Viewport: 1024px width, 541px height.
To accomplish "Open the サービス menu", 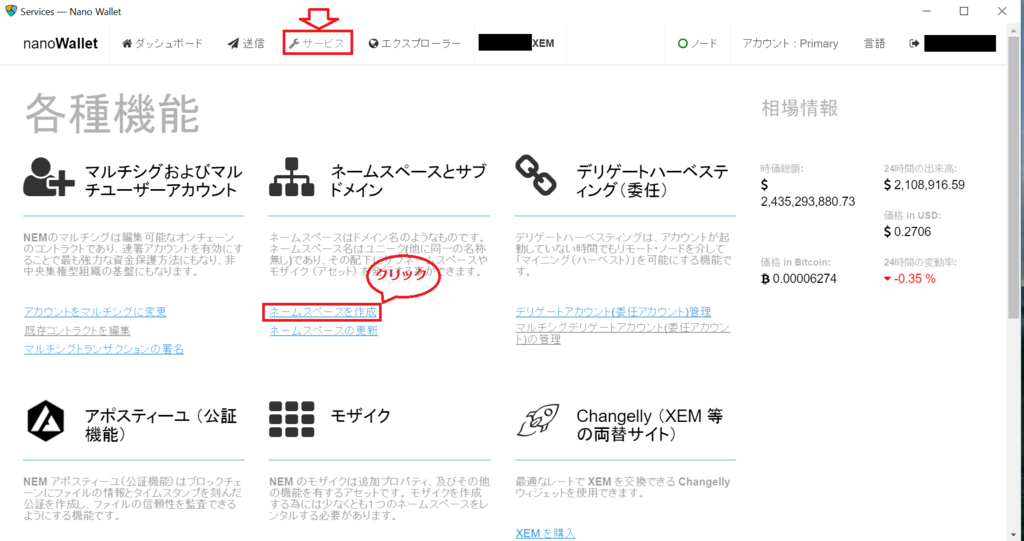I will point(317,44).
